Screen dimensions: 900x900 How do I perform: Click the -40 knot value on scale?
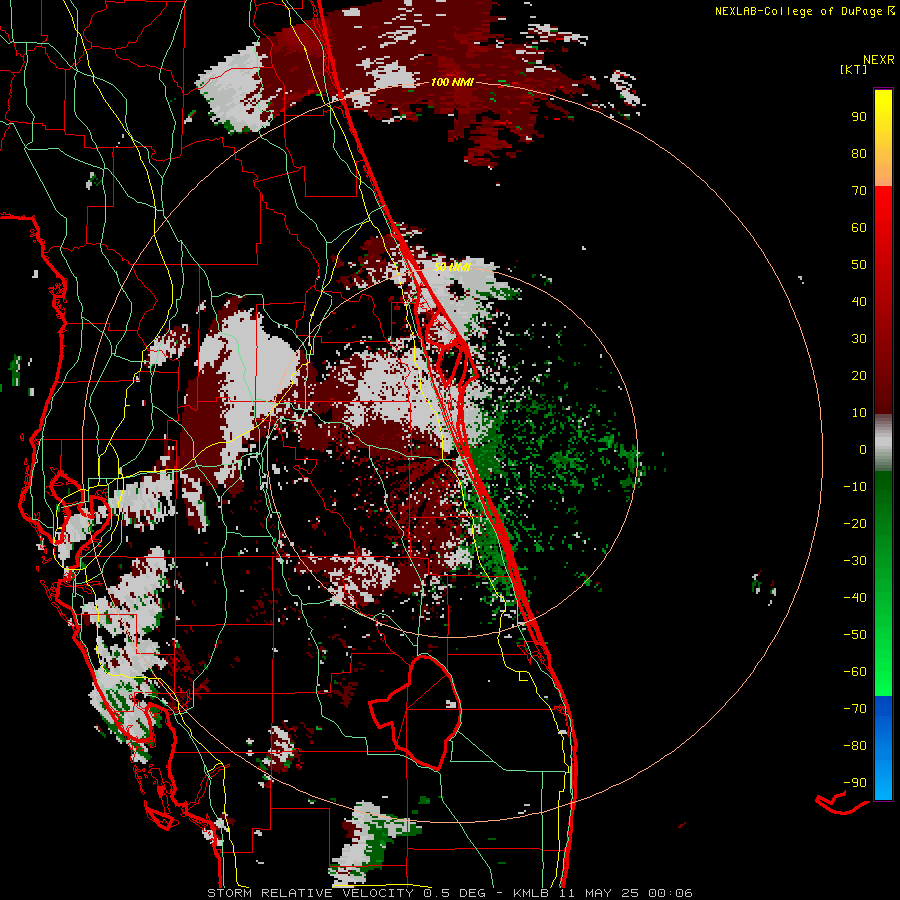[x=855, y=598]
